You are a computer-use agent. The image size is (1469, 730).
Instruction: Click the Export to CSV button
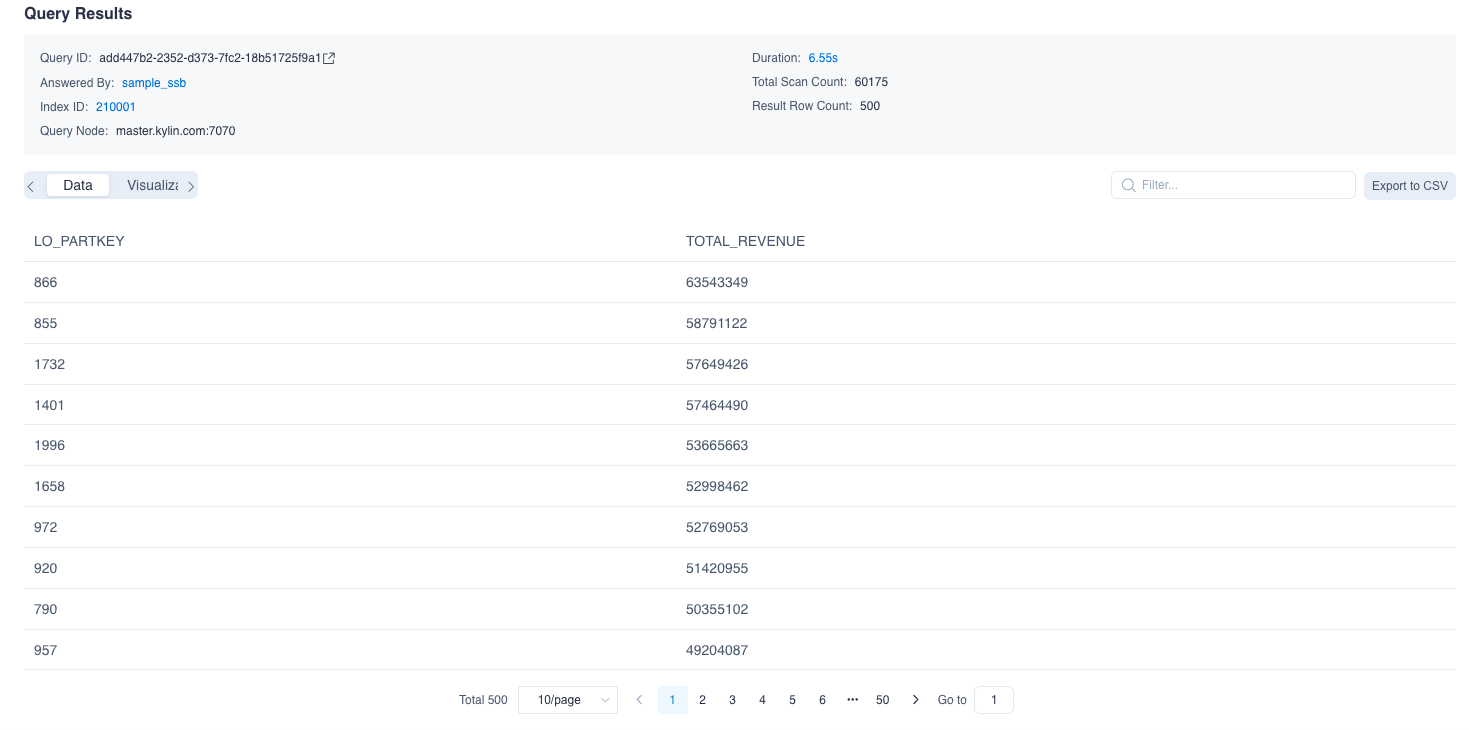(x=1409, y=186)
